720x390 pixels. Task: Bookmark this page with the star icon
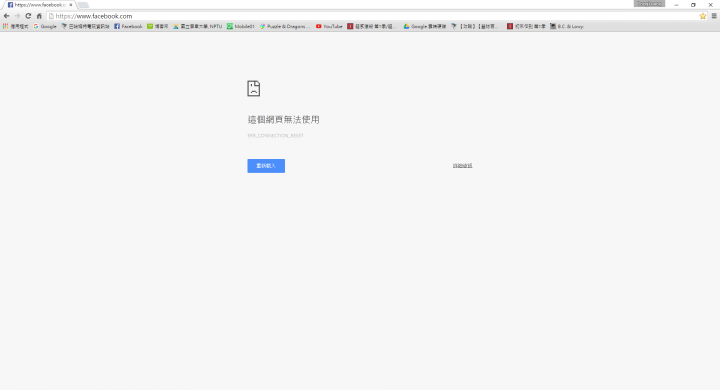tap(703, 16)
